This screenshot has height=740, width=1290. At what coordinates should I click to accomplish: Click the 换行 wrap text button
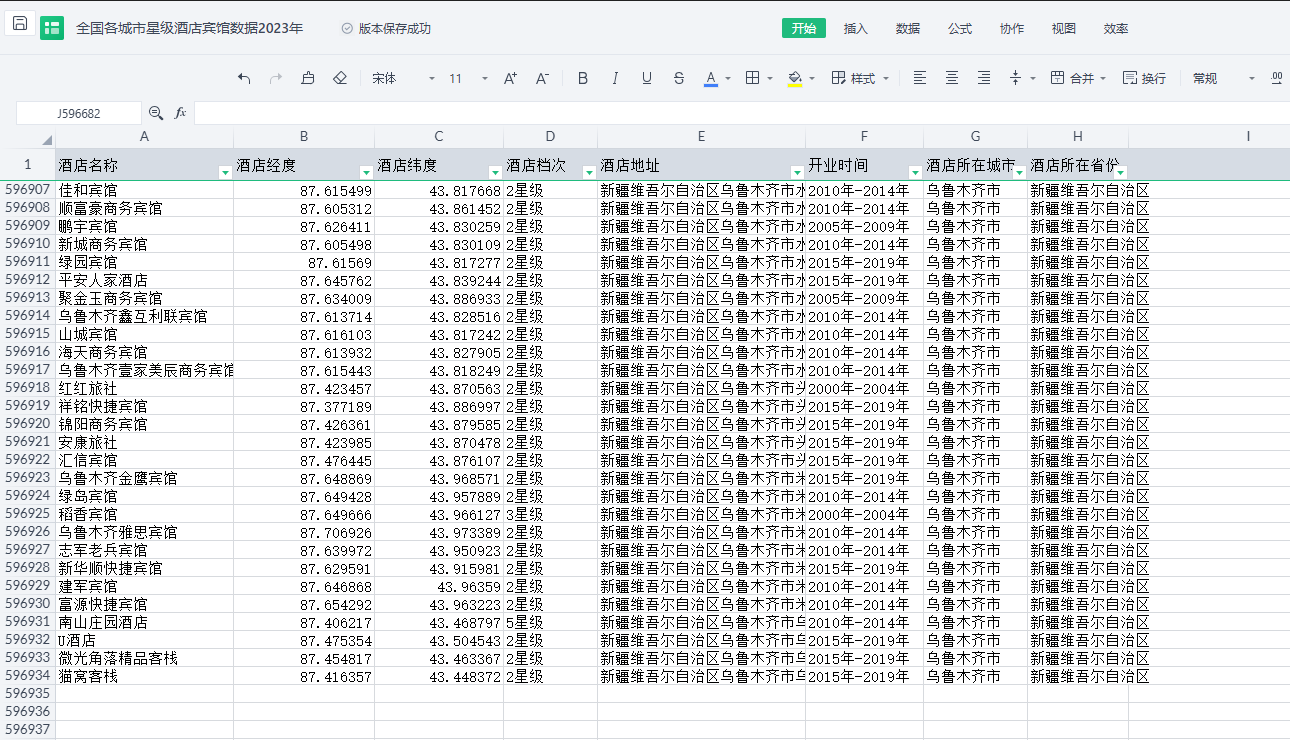1144,78
